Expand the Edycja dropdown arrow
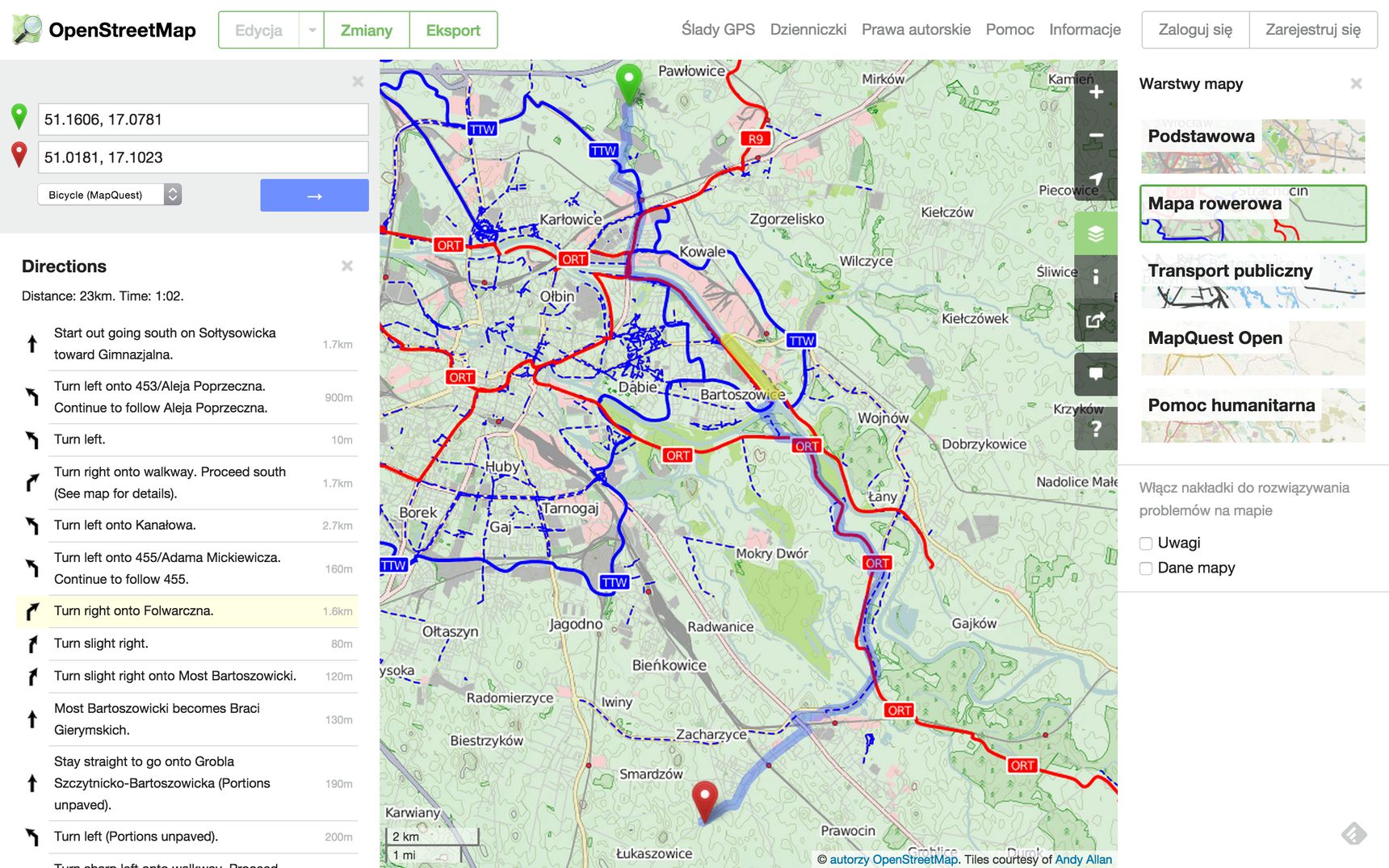 tap(312, 31)
